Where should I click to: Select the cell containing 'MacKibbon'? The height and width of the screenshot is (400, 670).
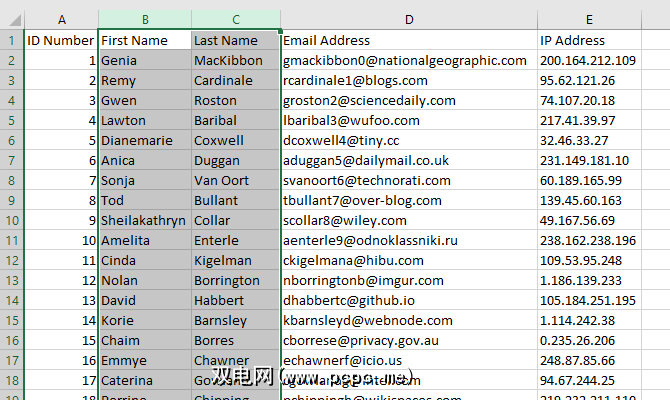(236, 60)
